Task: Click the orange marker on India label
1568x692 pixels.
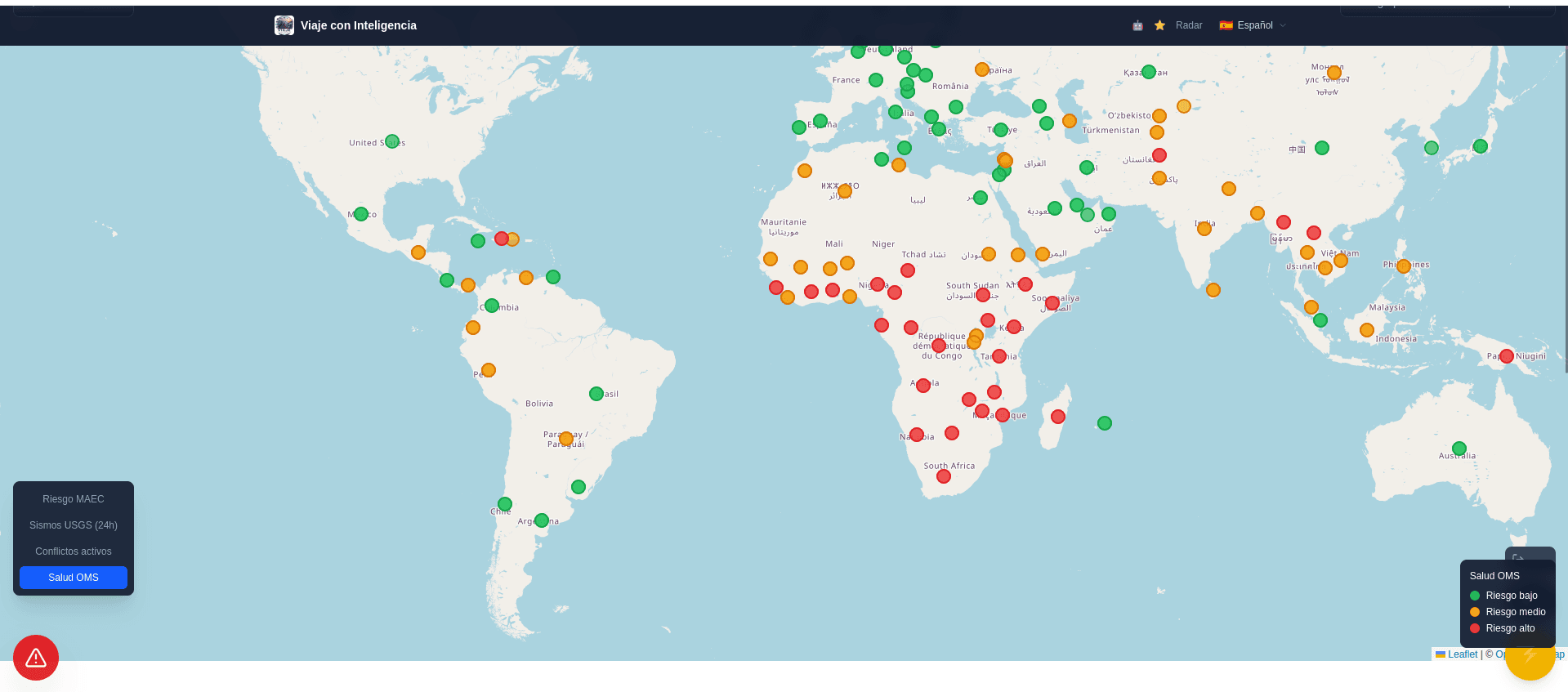Action: (x=1204, y=229)
